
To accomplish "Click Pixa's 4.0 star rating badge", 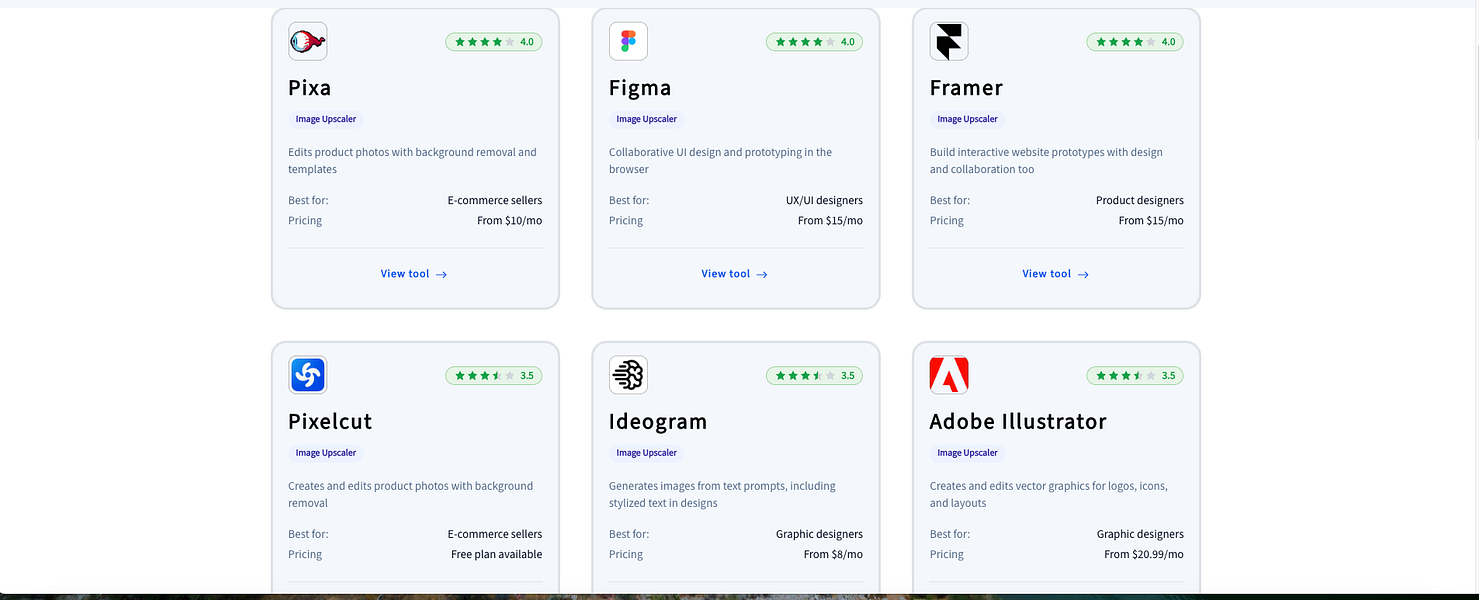I will coord(494,42).
